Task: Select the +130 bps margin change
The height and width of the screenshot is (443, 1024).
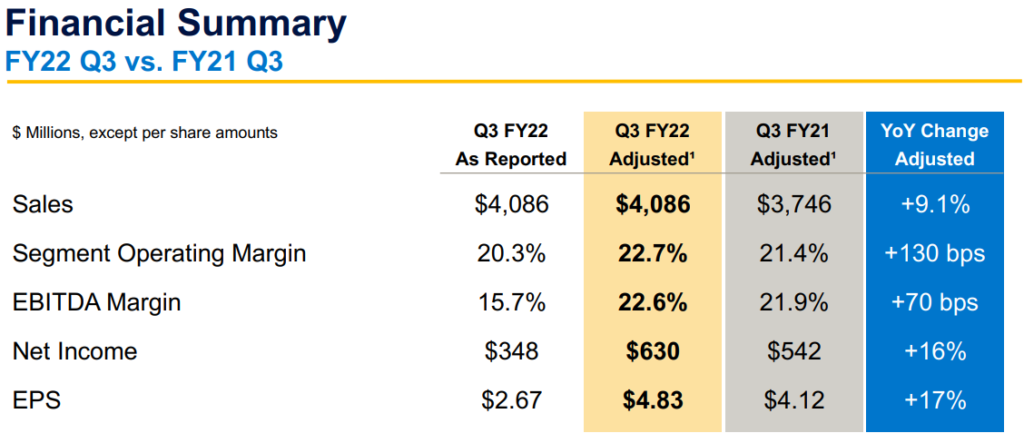Action: [x=934, y=254]
